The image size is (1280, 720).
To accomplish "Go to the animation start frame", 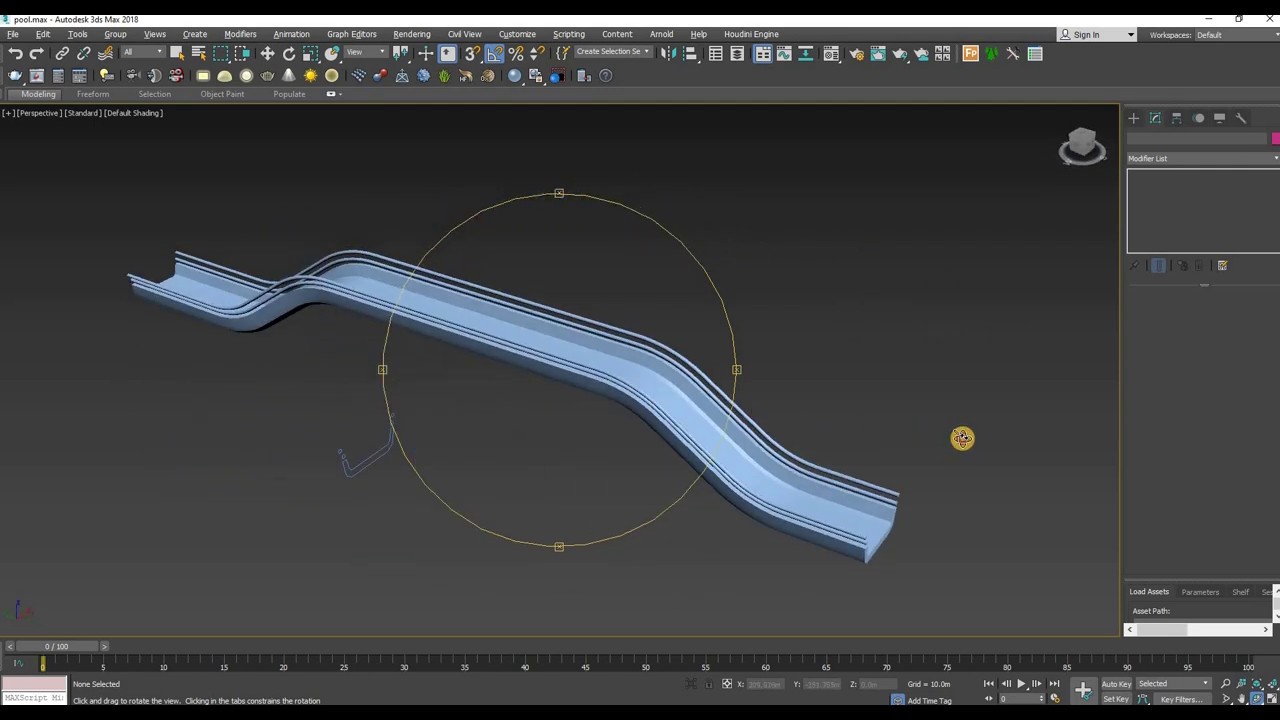I will pos(989,684).
